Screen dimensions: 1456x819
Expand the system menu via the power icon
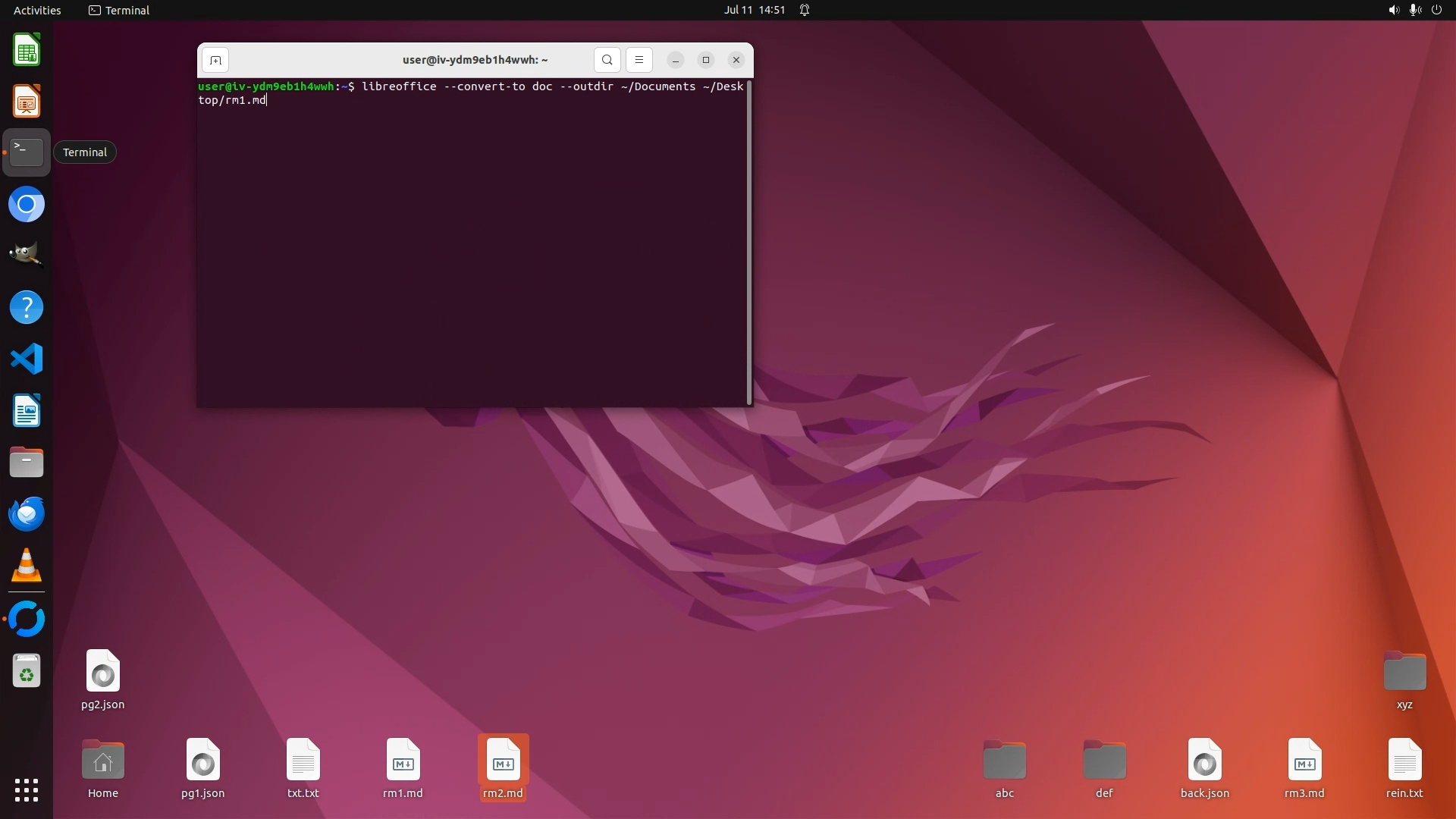(x=1436, y=10)
